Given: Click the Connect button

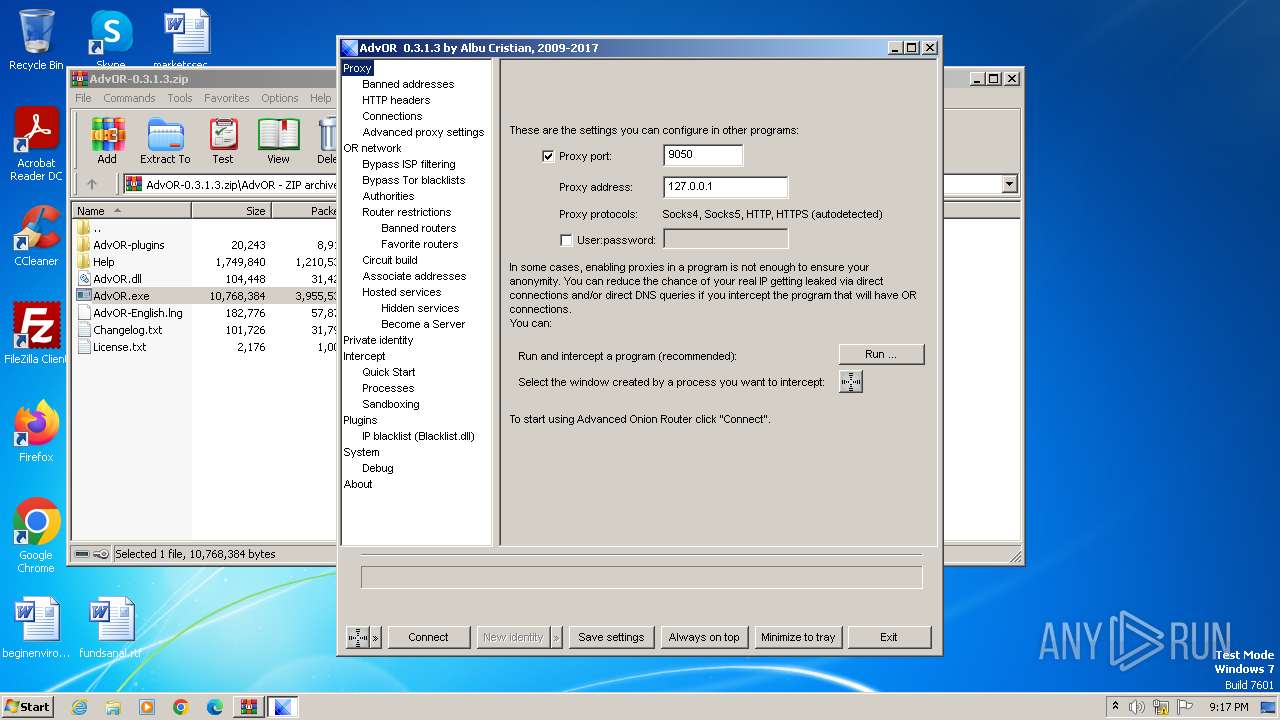Looking at the screenshot, I should [x=428, y=637].
